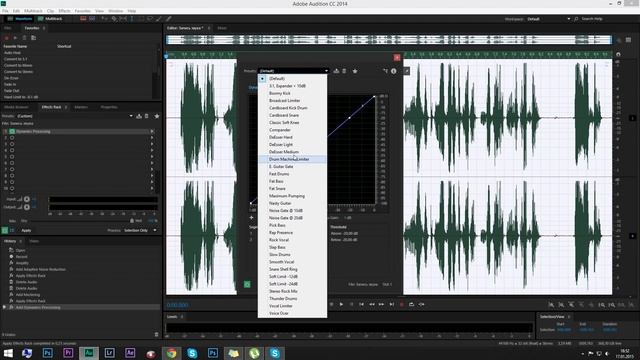Select Fade In favorite

[10, 84]
